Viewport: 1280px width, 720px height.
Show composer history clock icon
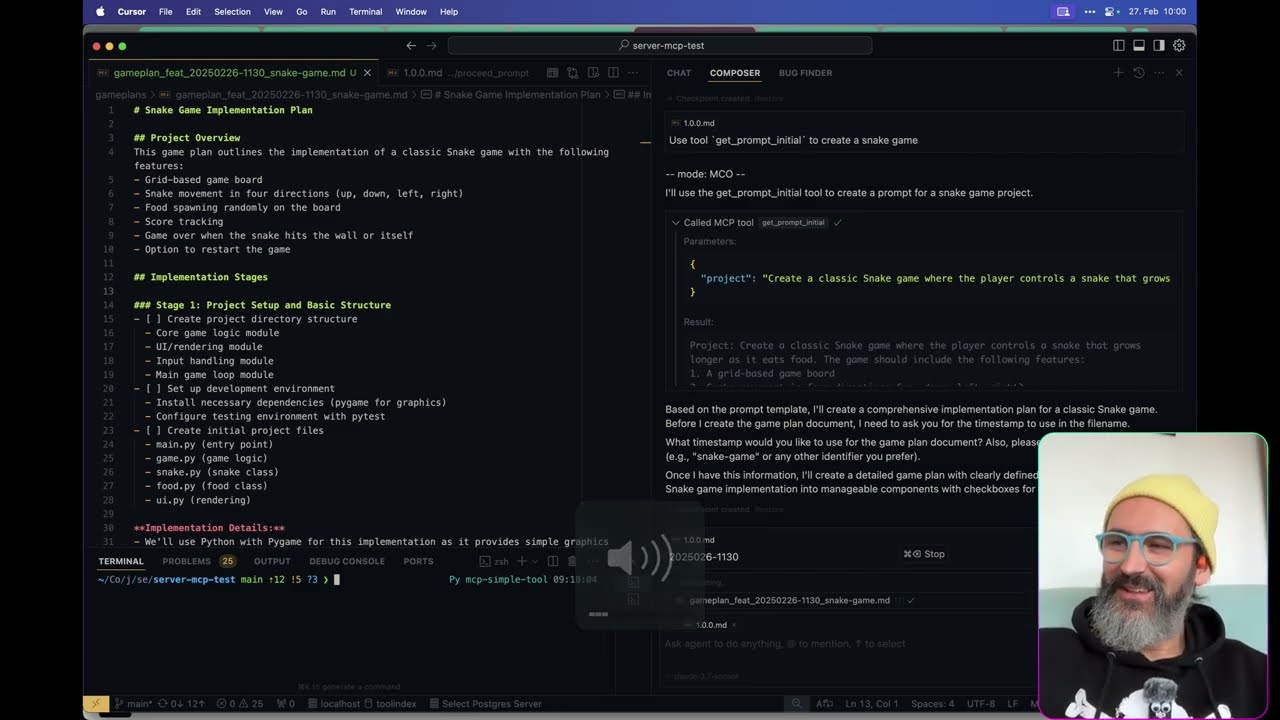click(x=1138, y=73)
